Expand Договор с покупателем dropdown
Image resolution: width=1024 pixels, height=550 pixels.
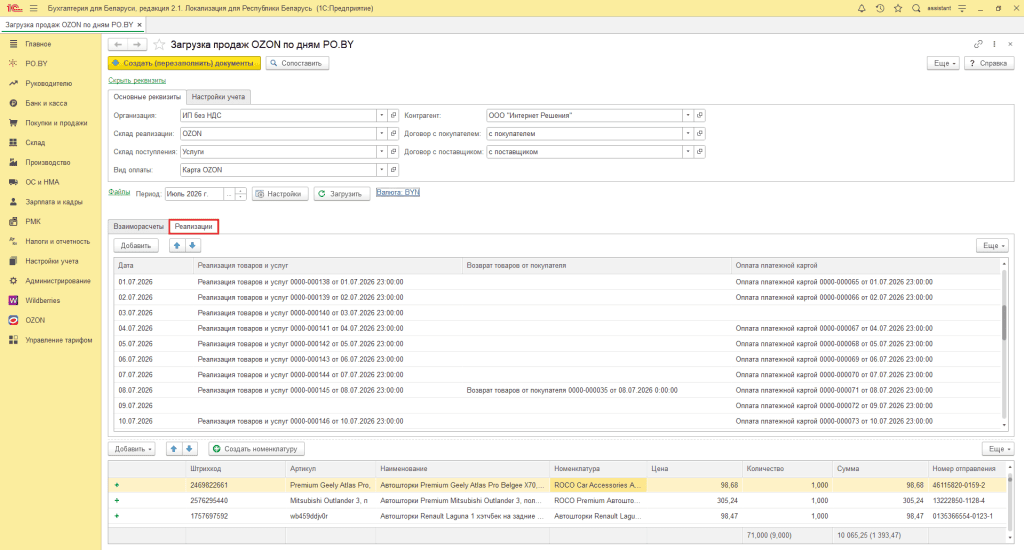688,133
